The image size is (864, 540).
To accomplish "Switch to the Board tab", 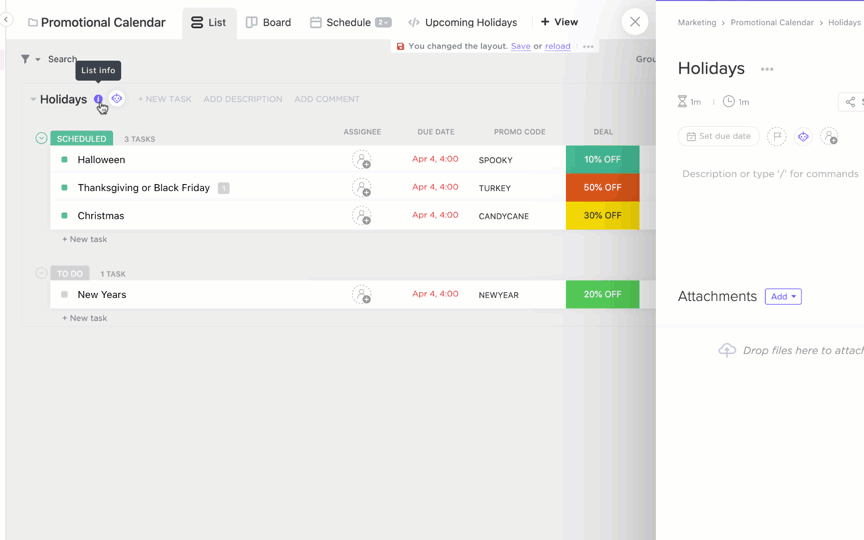I will coord(268,22).
